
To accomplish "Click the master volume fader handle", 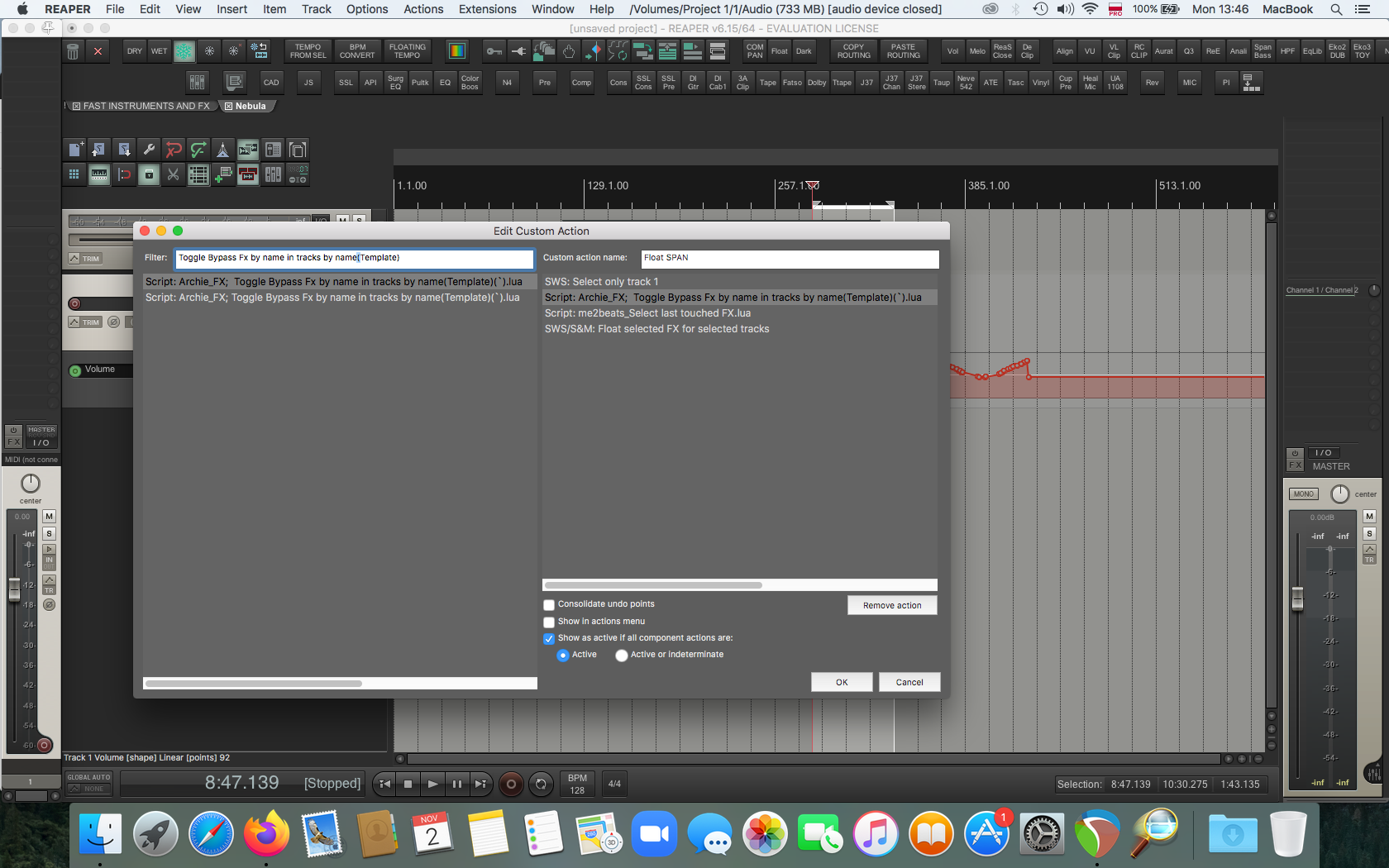I will [1297, 599].
